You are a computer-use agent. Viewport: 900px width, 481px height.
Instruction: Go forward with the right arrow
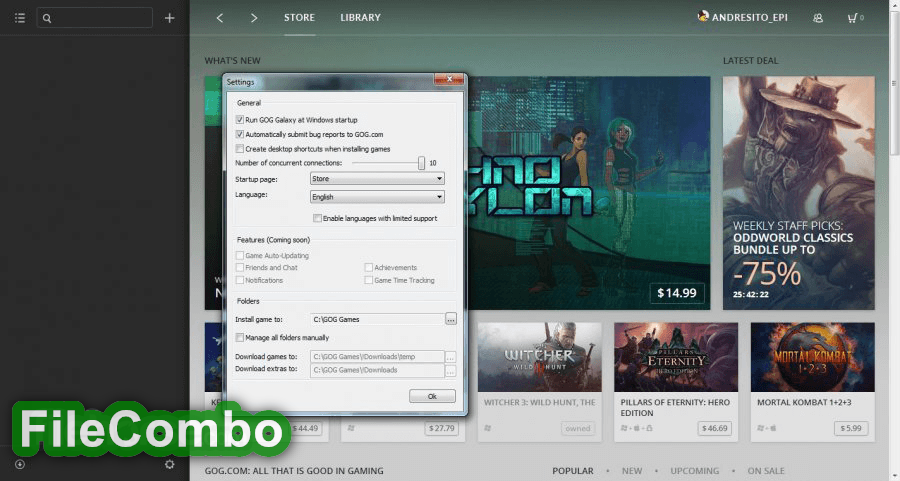(x=254, y=18)
